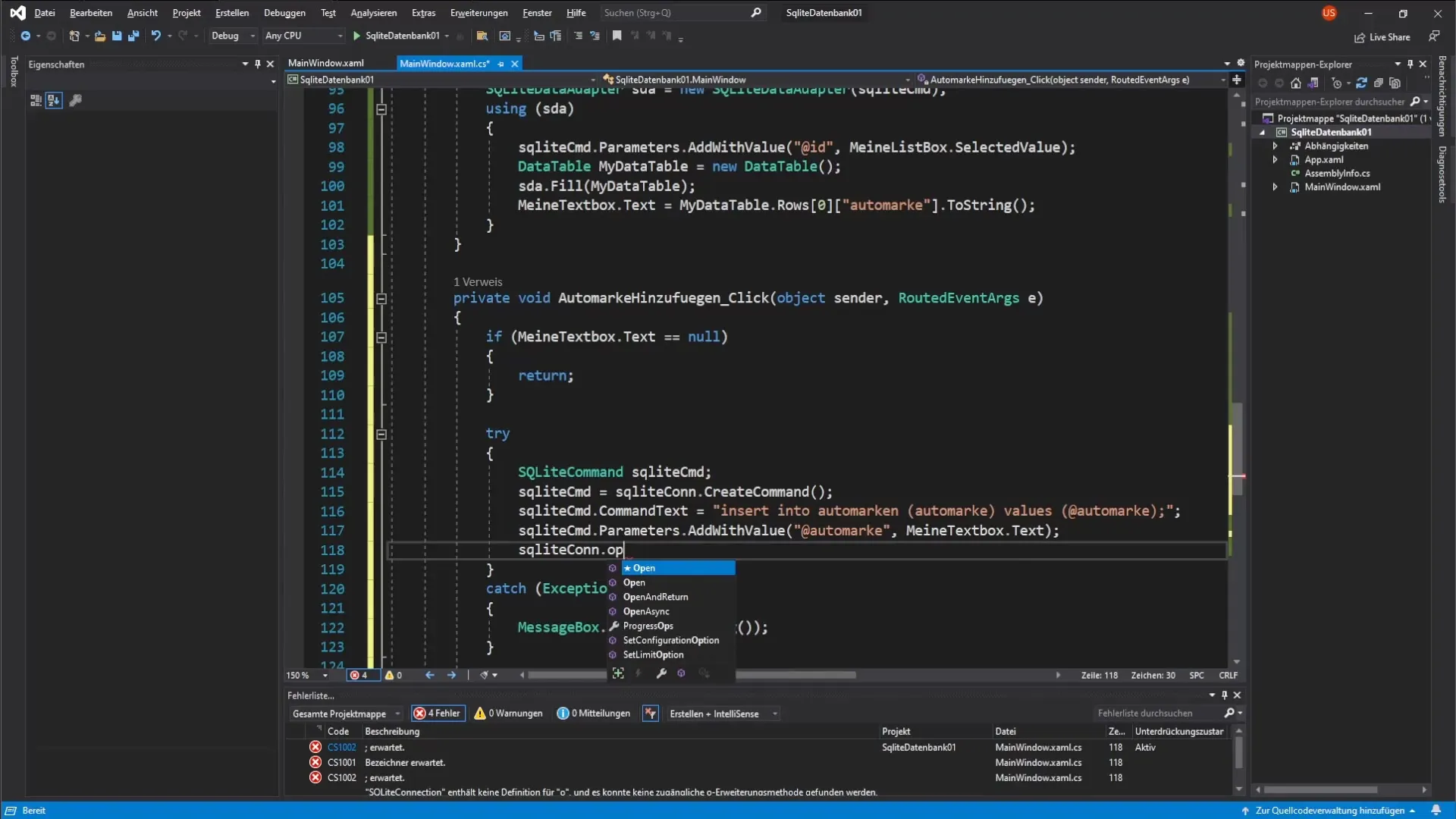
Task: Open the Toolbox side tab
Action: (13, 72)
